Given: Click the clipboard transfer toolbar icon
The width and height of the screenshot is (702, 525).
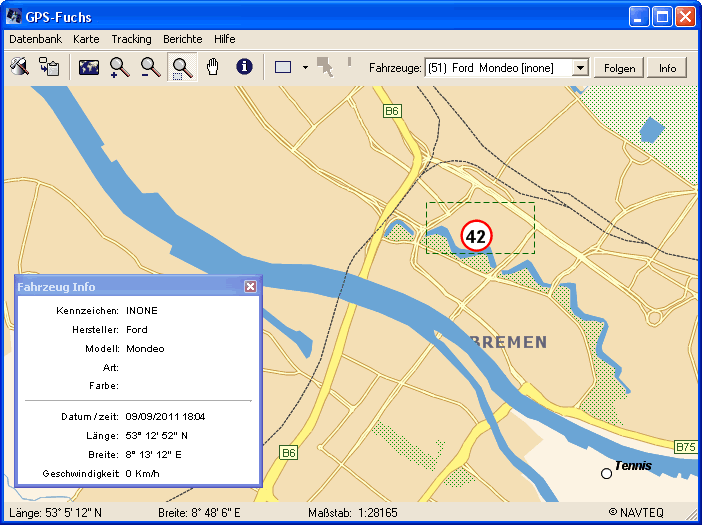Looking at the screenshot, I should click(x=49, y=68).
